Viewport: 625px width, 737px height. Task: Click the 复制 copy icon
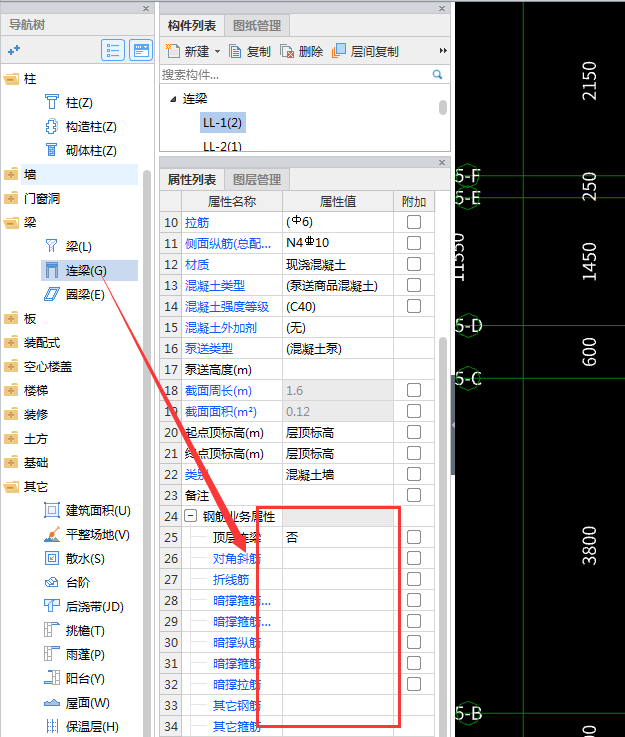tap(235, 51)
